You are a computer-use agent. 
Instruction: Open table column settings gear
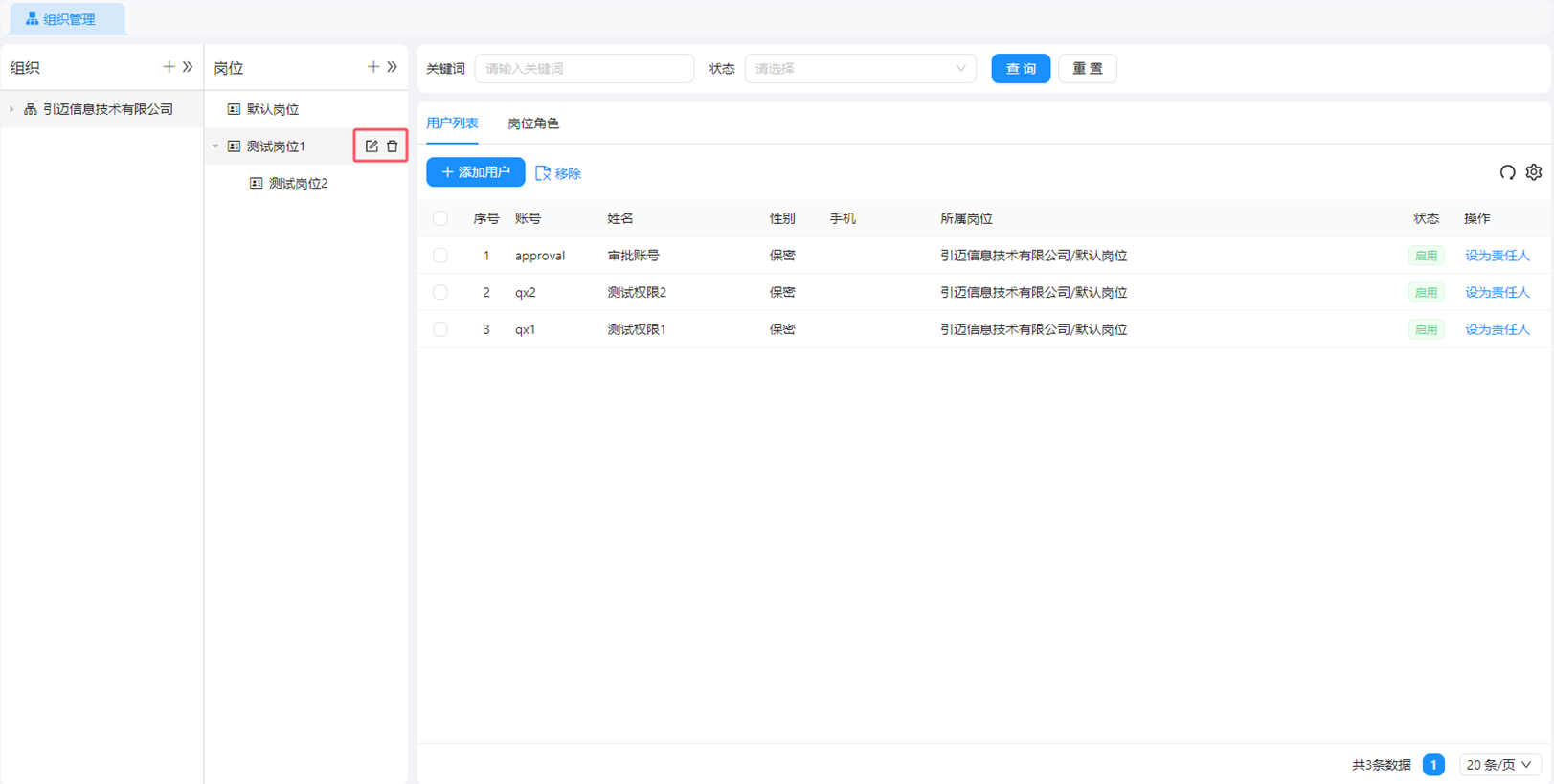(x=1534, y=172)
